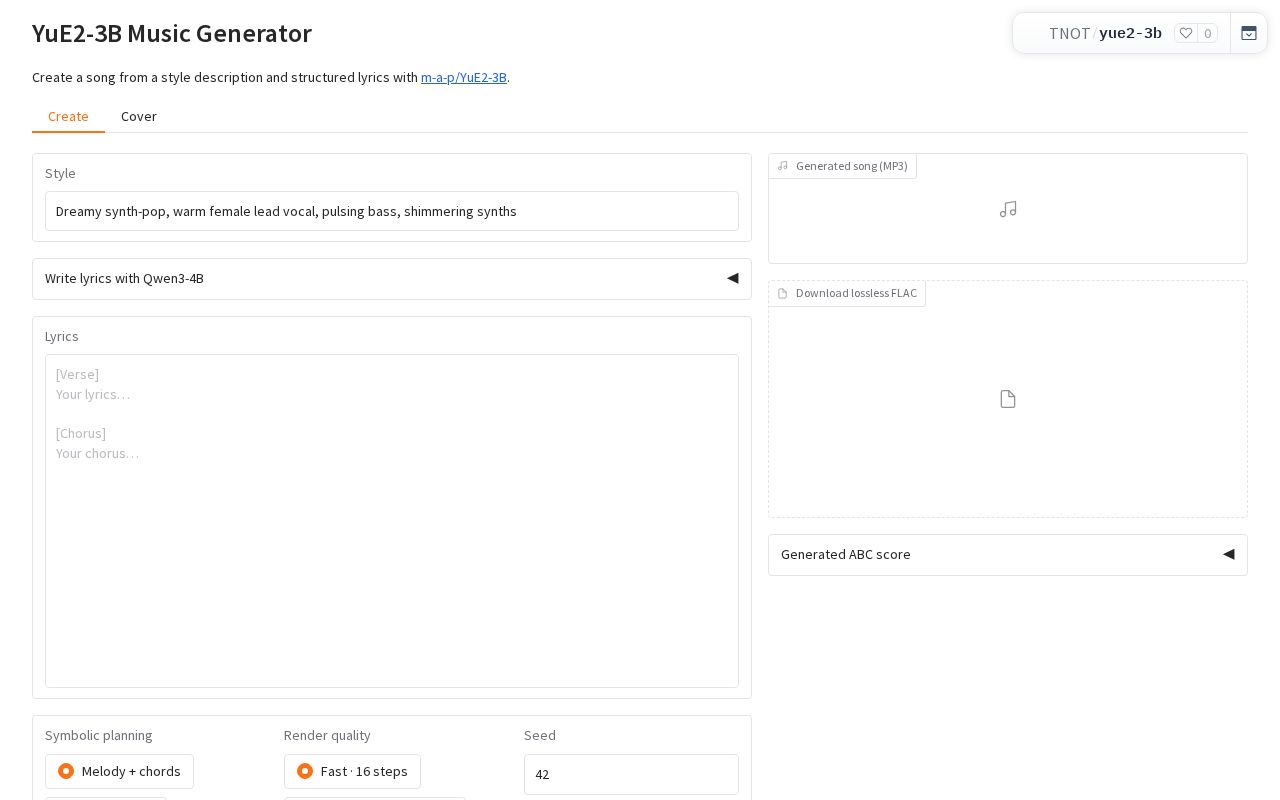Select the Fast · 16 steps option
Image resolution: width=1280 pixels, height=800 pixels.
click(x=352, y=771)
